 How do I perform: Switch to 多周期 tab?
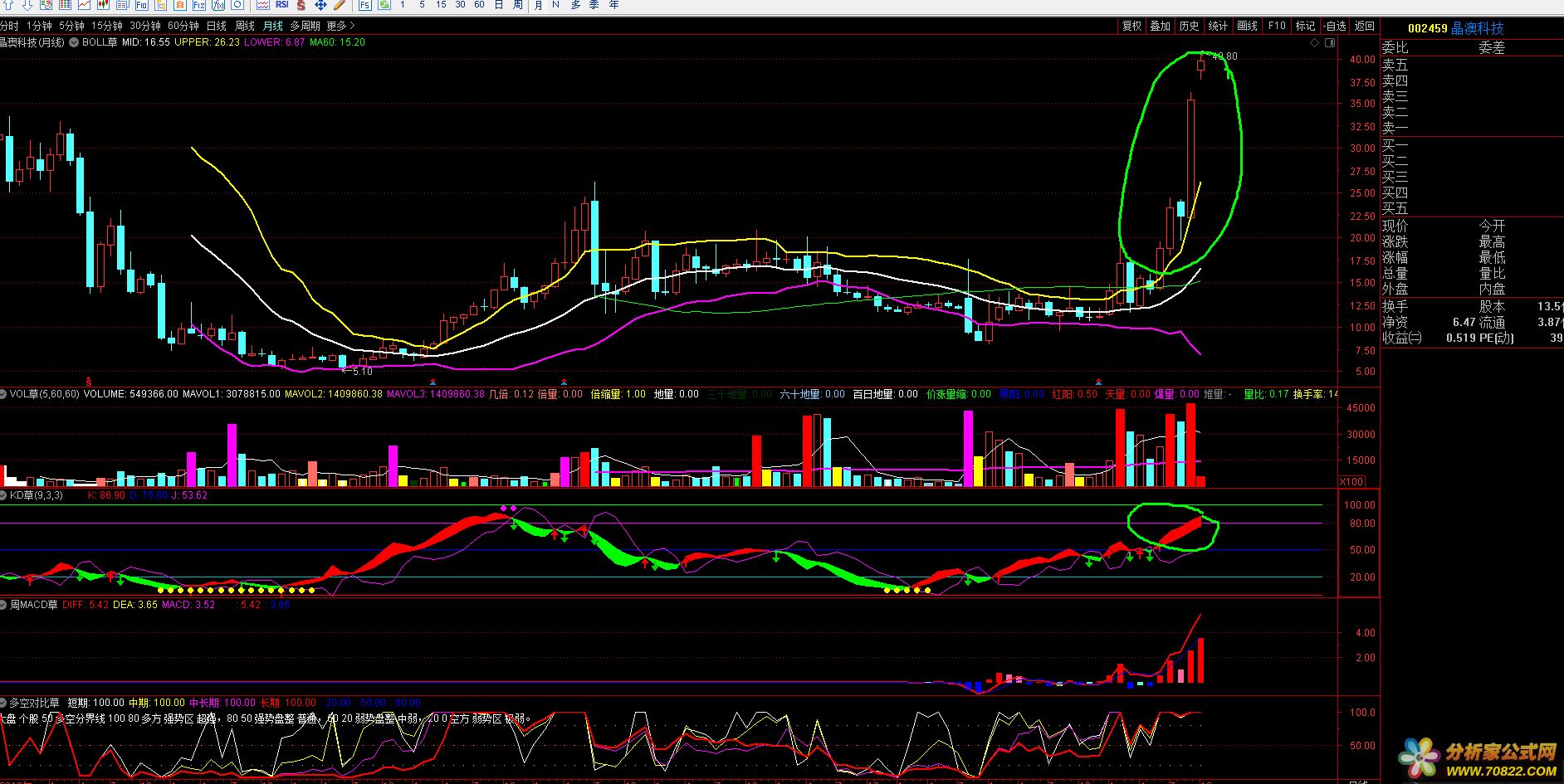point(305,26)
